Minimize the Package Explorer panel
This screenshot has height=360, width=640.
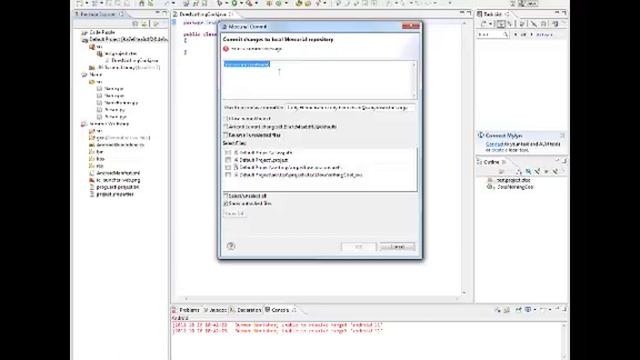click(158, 13)
